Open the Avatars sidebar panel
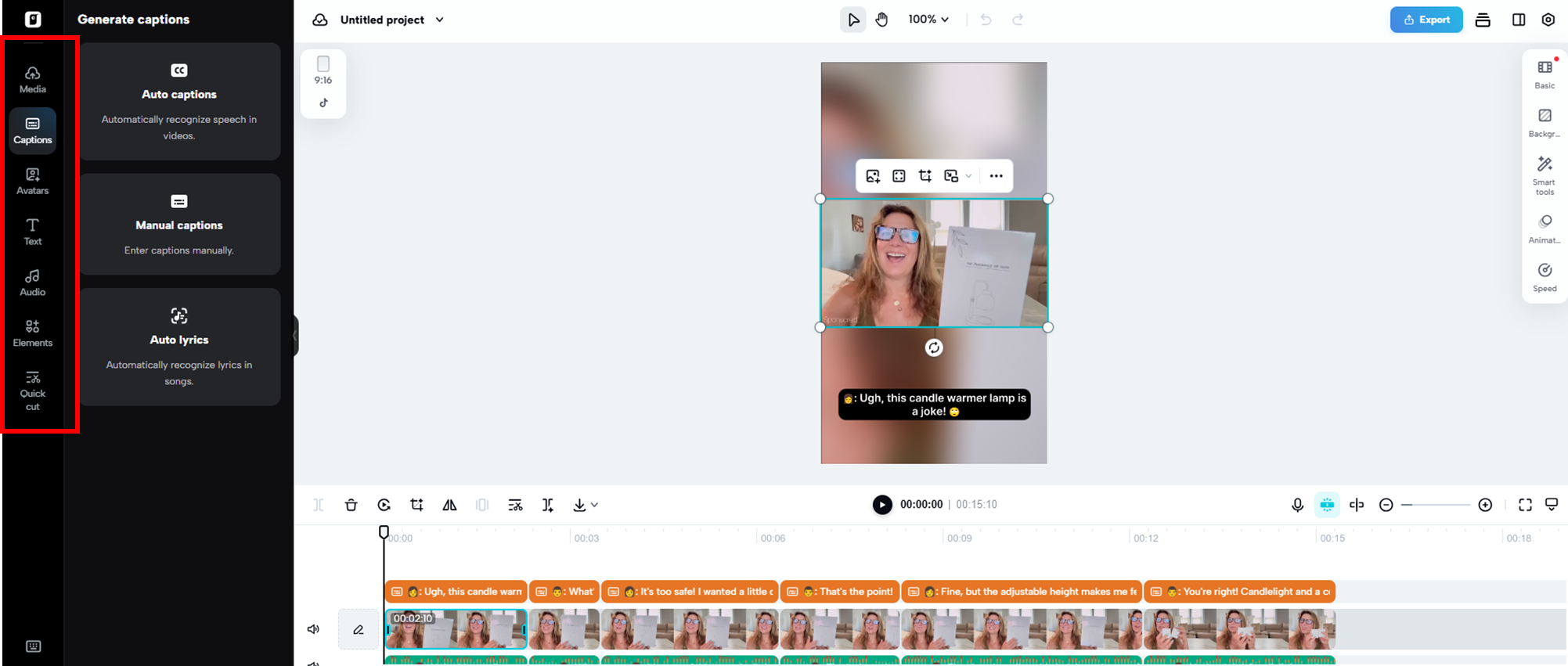 click(32, 181)
